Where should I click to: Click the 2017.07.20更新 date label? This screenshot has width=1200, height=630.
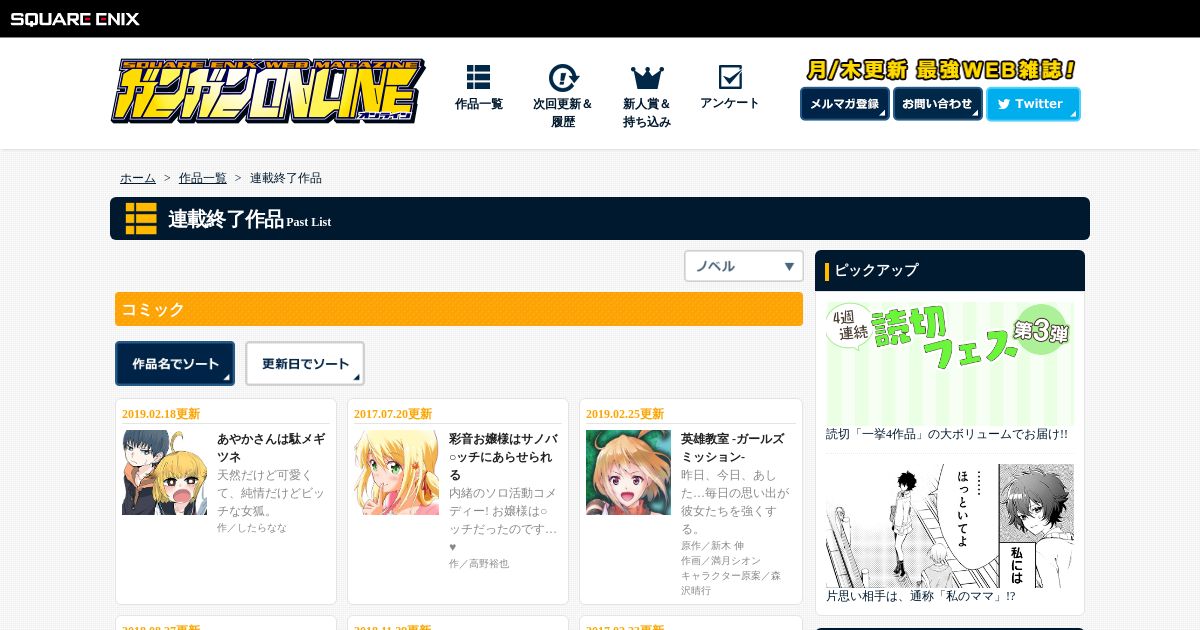point(393,414)
